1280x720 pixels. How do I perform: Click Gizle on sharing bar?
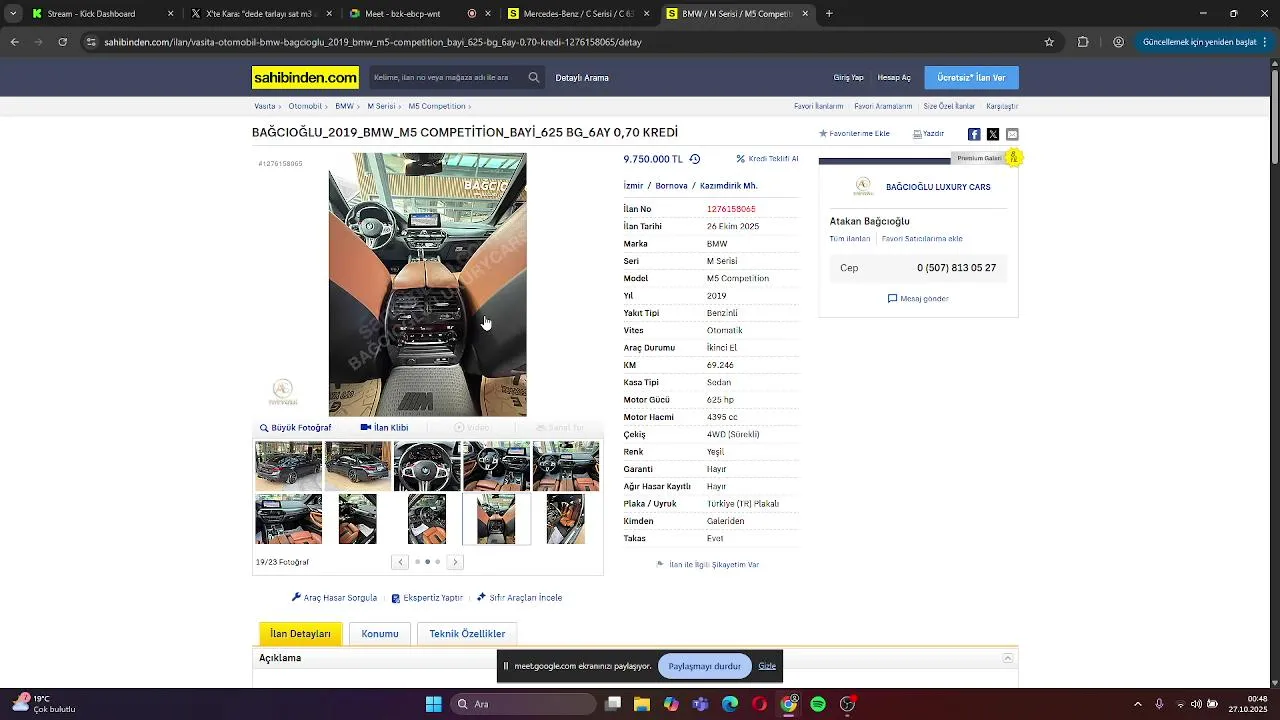coord(767,666)
